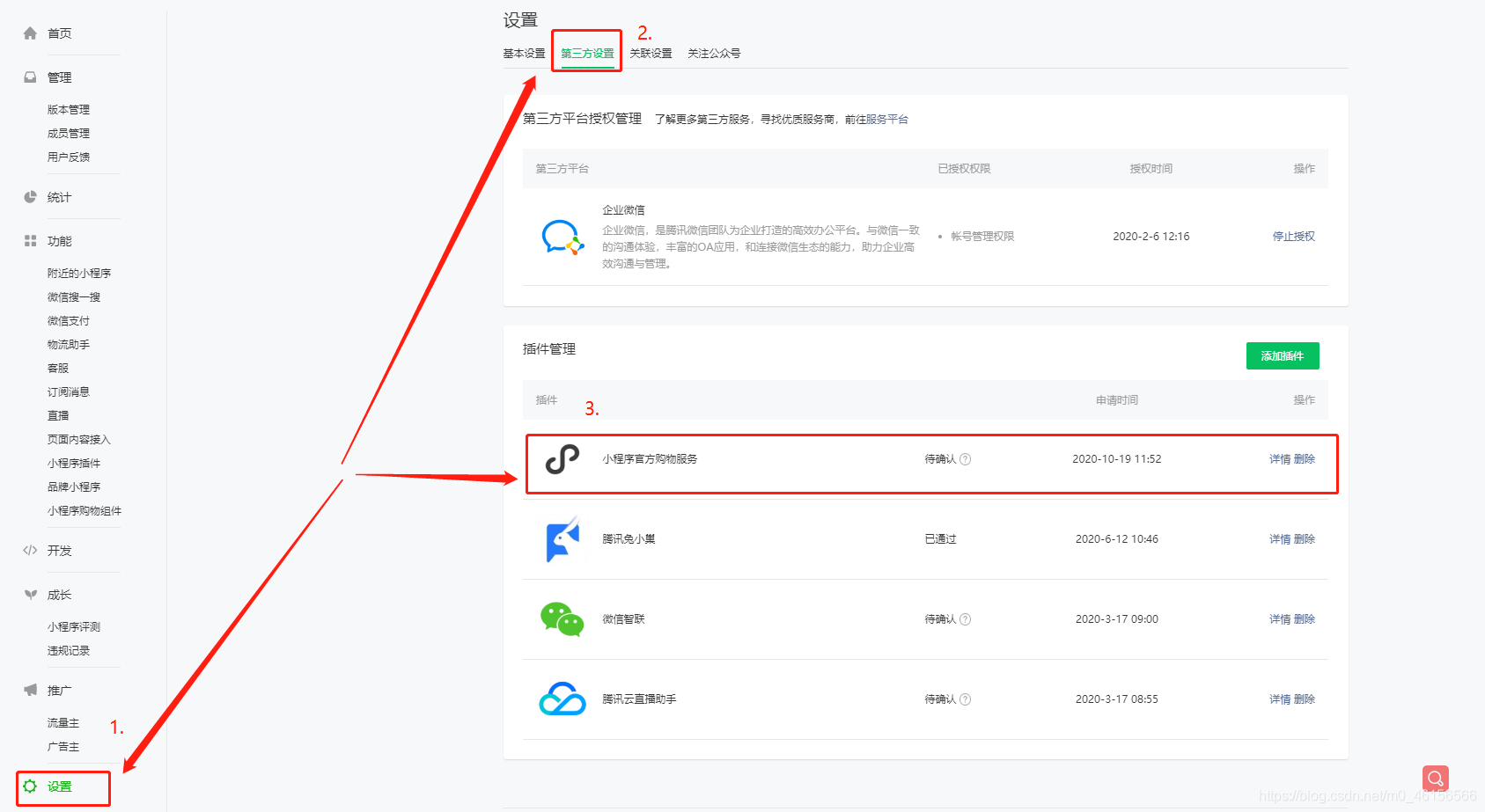Open 微信支付 in the sidebar
This screenshot has height=812, width=1485.
pos(69,321)
